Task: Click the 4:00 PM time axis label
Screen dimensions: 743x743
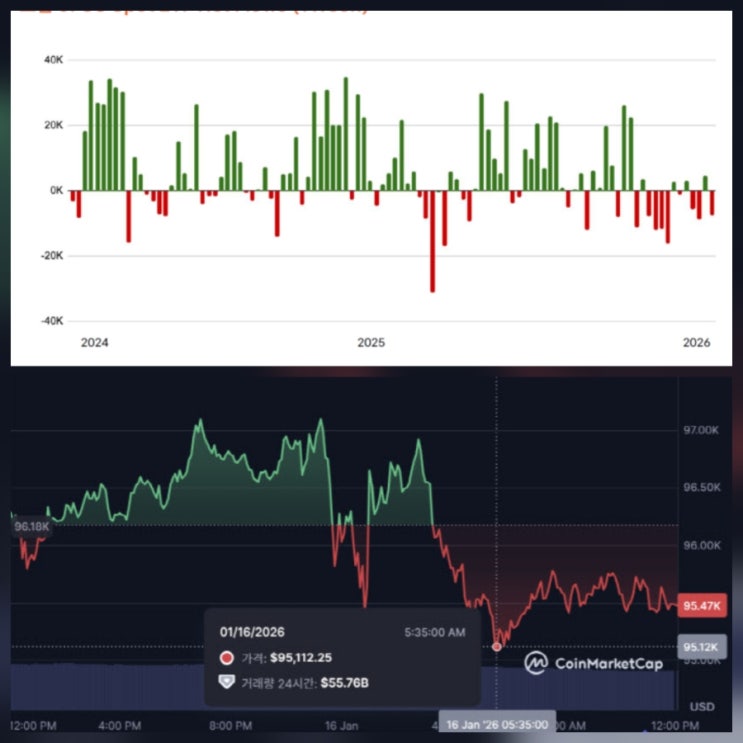Action: tap(119, 725)
